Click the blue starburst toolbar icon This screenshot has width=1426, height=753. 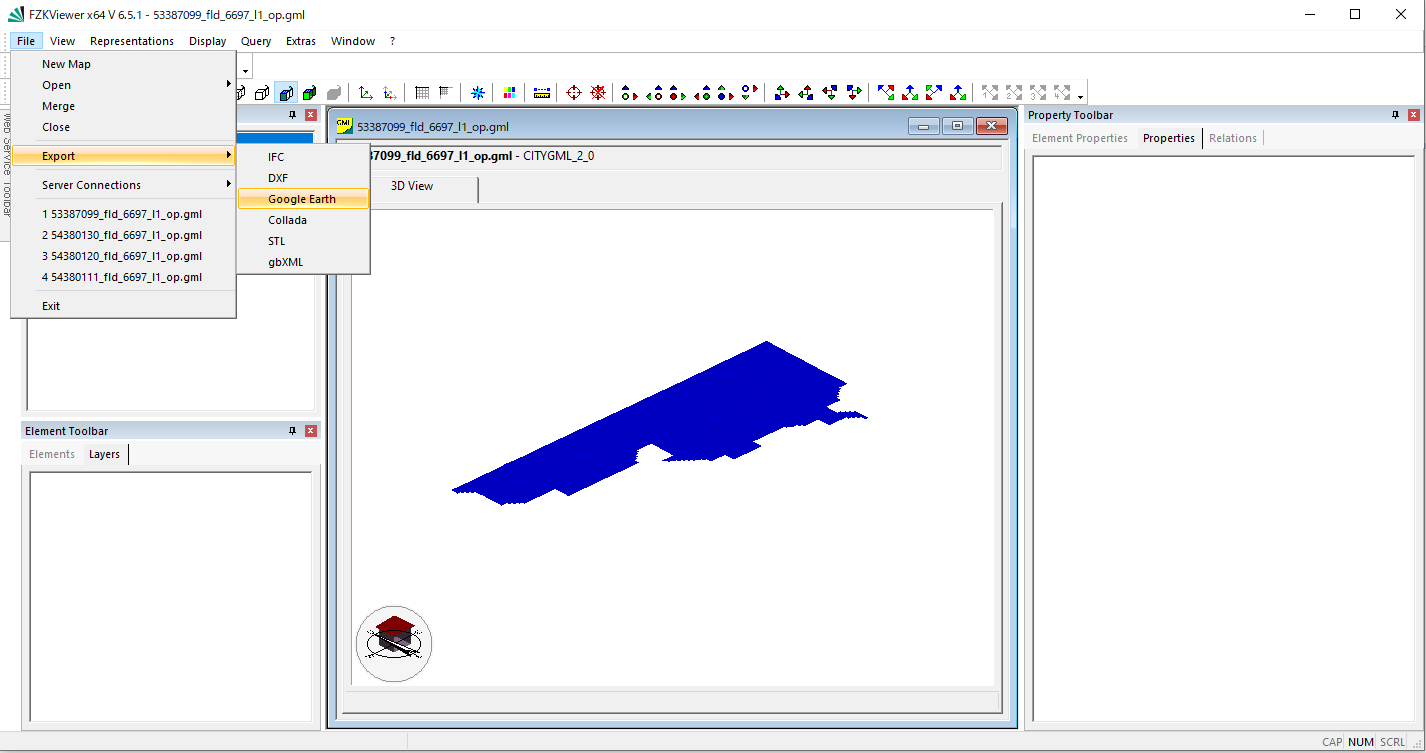coord(478,93)
